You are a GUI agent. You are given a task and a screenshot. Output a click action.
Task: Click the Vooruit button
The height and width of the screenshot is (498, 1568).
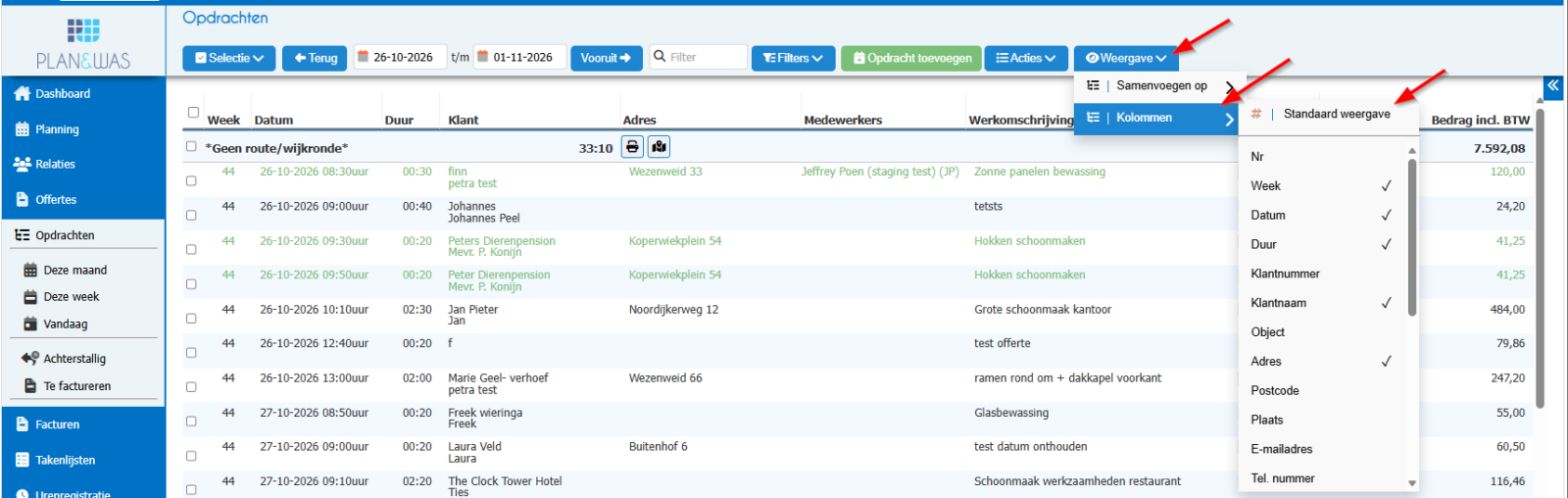click(x=607, y=58)
